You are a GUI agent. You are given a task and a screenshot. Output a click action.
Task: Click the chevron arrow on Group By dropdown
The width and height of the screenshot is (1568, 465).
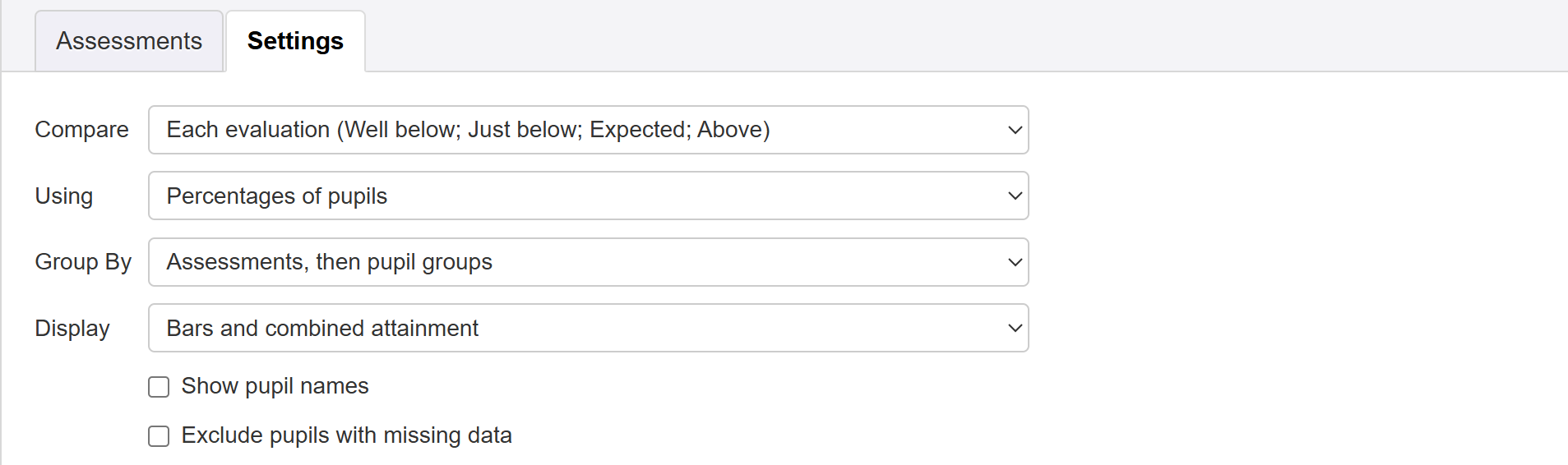click(x=1015, y=262)
